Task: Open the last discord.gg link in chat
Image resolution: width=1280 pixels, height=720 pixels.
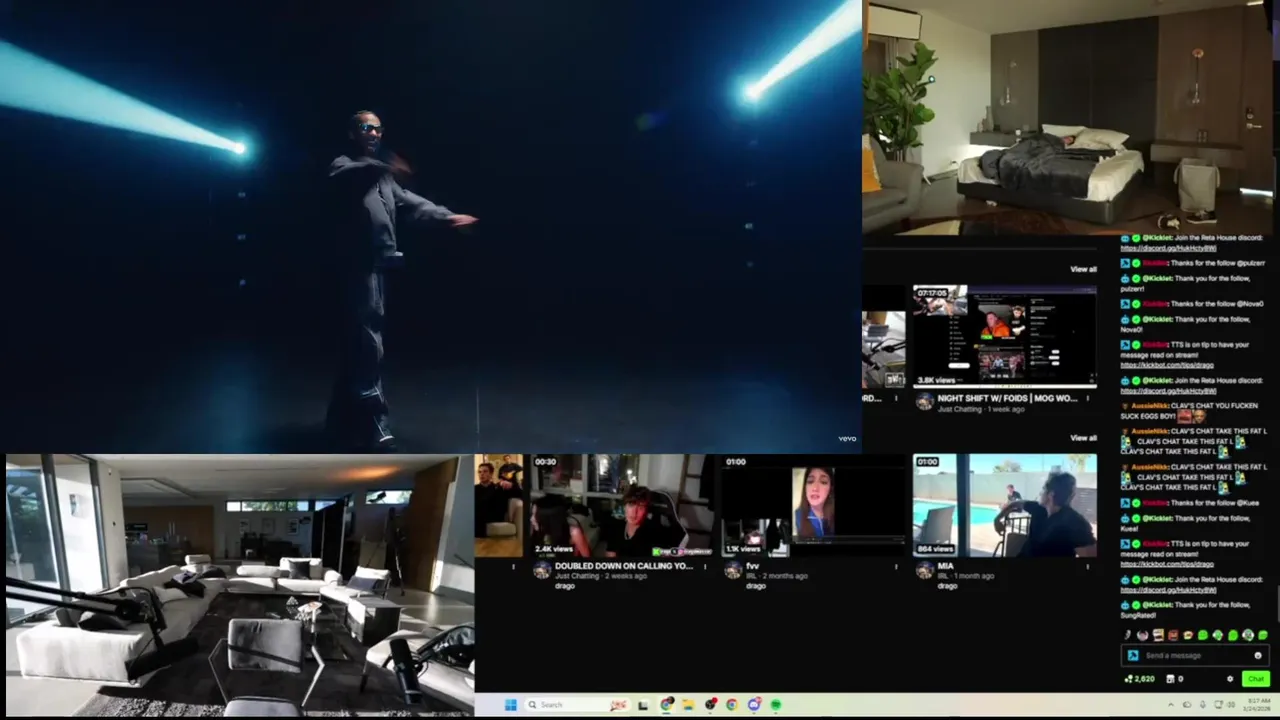Action: click(x=1168, y=590)
